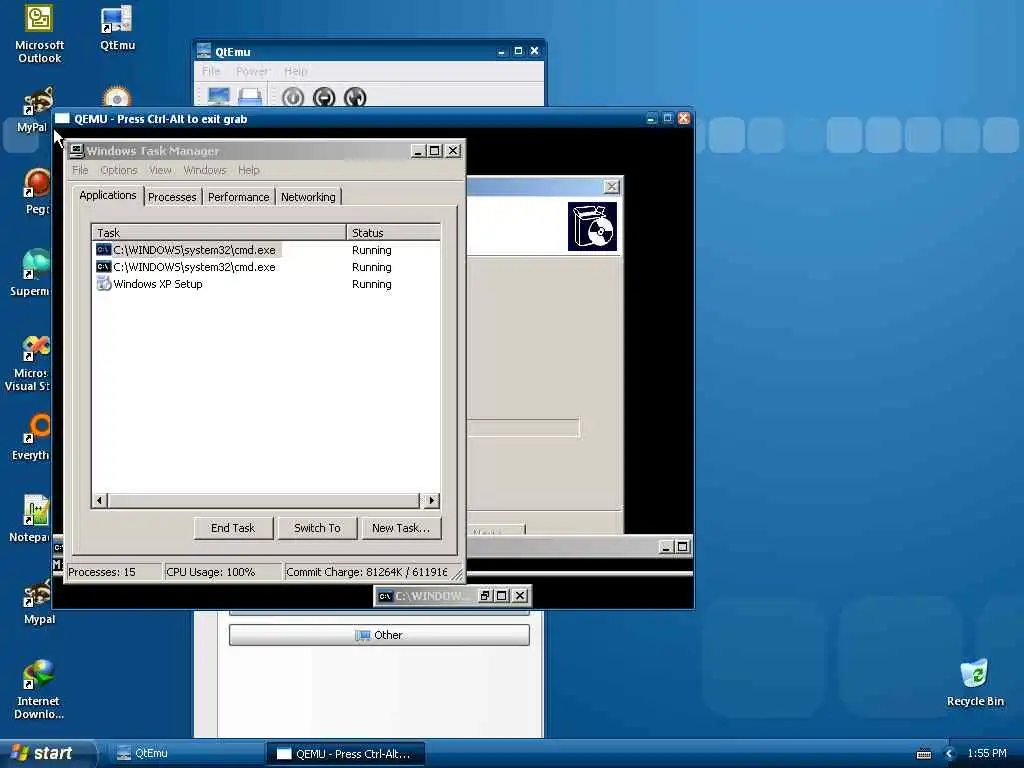Click Windows XP Setup task icon in list
Image resolution: width=1024 pixels, height=768 pixels.
click(103, 284)
